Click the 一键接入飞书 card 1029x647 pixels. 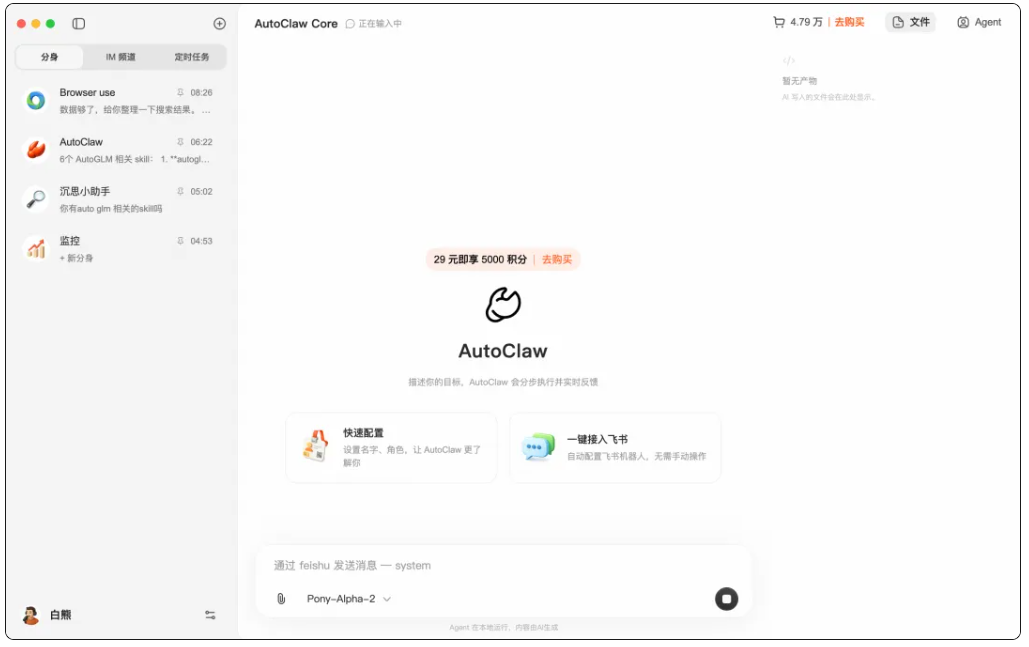point(615,447)
